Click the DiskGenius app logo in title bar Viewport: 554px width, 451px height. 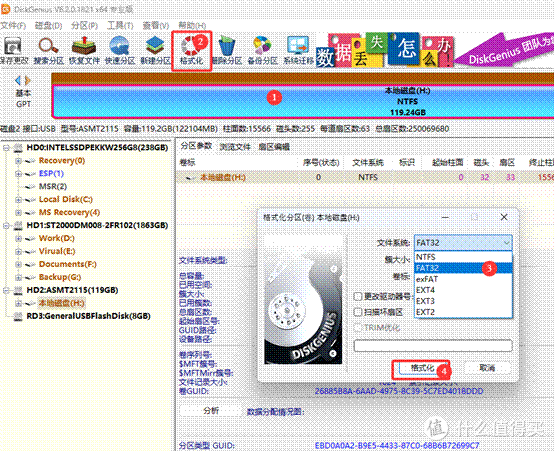click(x=5, y=9)
